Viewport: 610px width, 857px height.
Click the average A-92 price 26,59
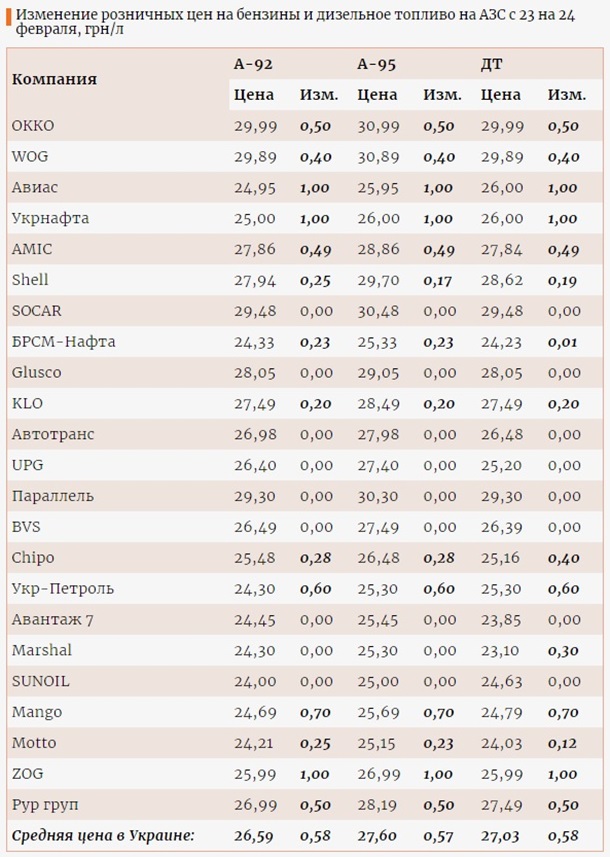(253, 836)
